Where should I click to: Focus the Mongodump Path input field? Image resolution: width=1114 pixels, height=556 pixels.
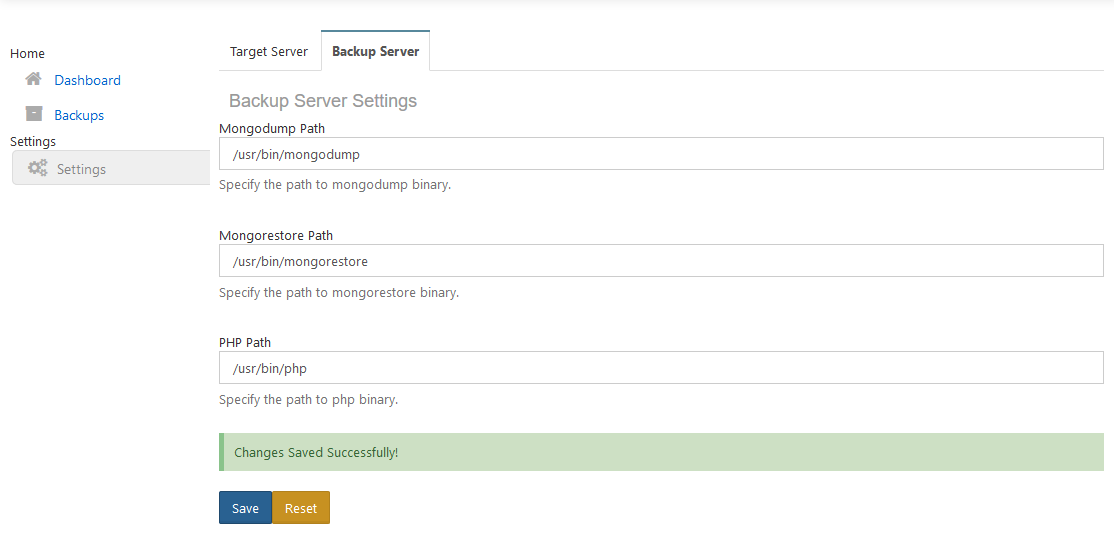point(661,154)
